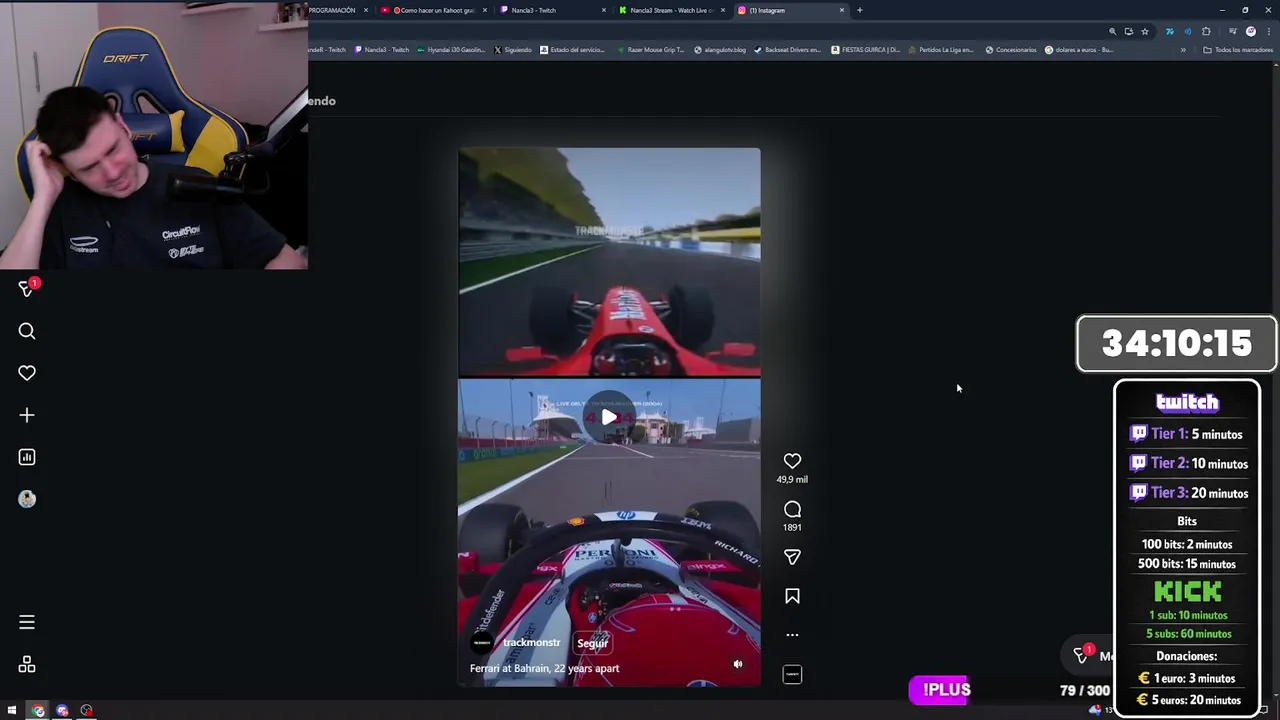The height and width of the screenshot is (720, 1280).
Task: Open the dashboard chart icon in the sidebar
Action: pyautogui.click(x=27, y=457)
